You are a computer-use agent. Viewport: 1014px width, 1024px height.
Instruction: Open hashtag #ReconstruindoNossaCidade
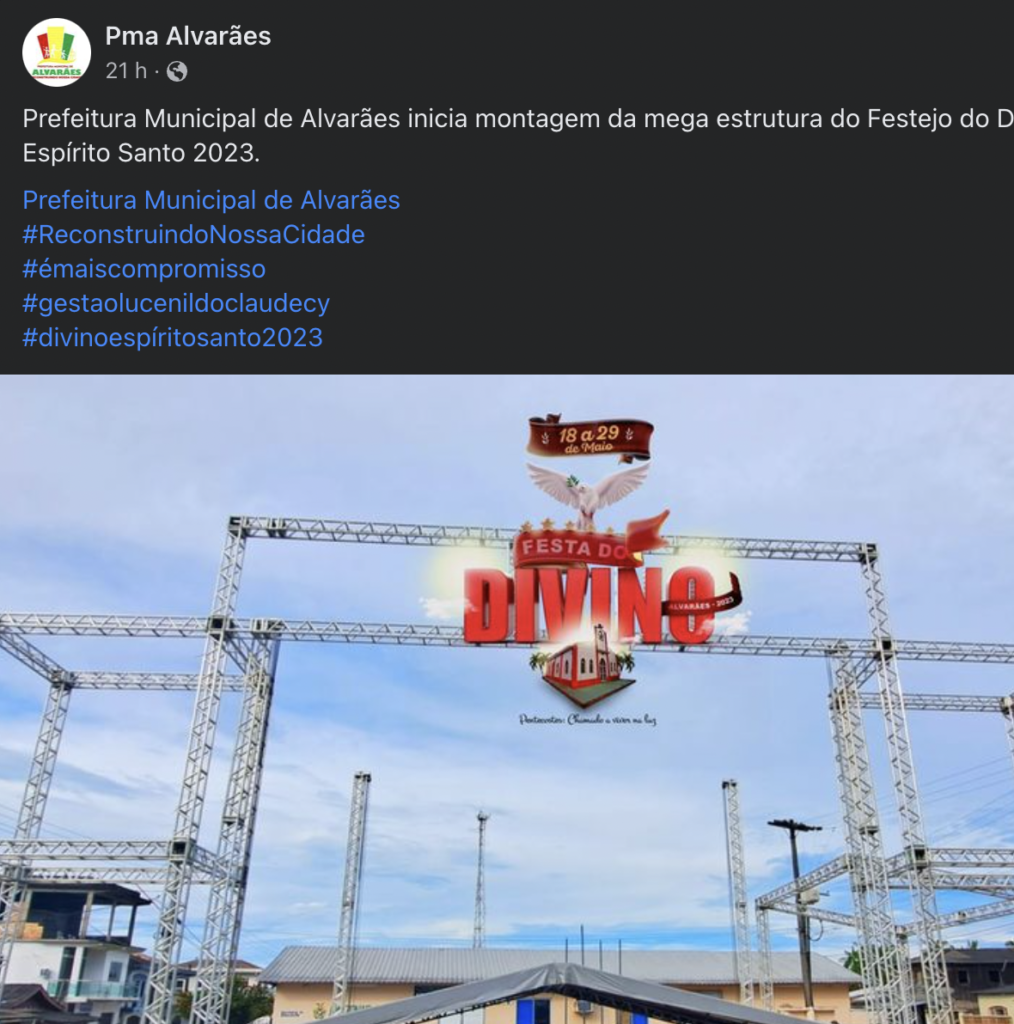click(193, 234)
